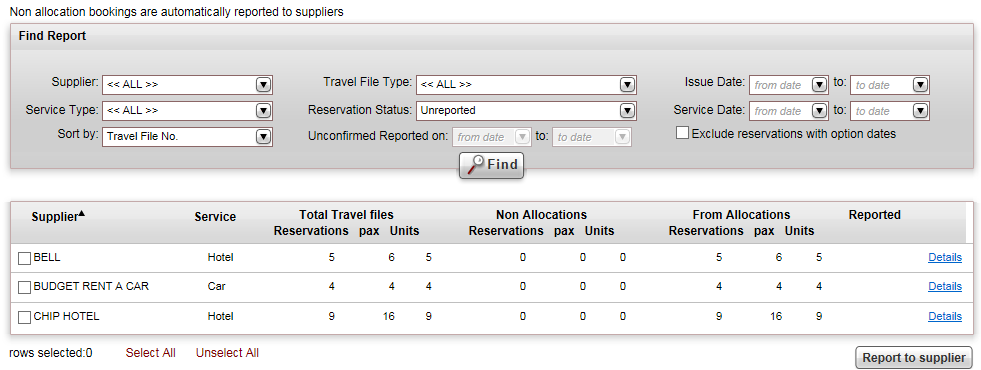981x370 pixels.
Task: Click Report to supplier button
Action: (913, 358)
